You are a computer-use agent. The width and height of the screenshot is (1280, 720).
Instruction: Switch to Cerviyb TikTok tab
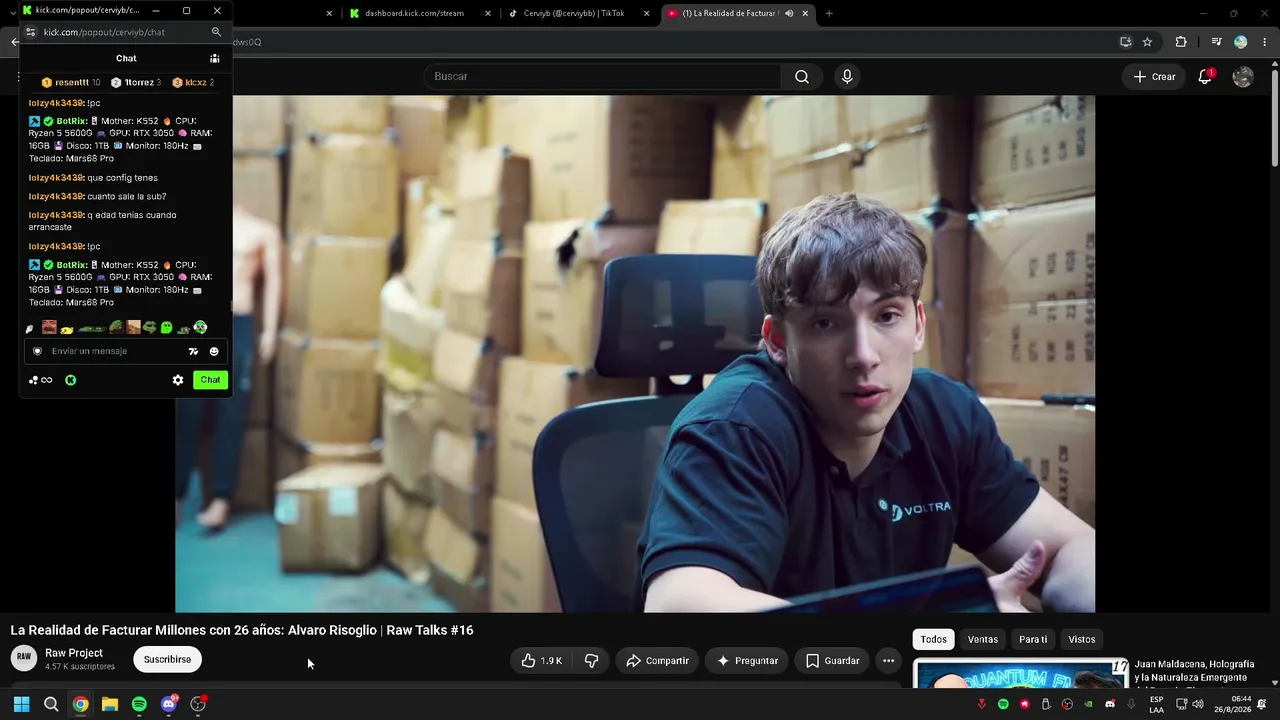(x=573, y=13)
